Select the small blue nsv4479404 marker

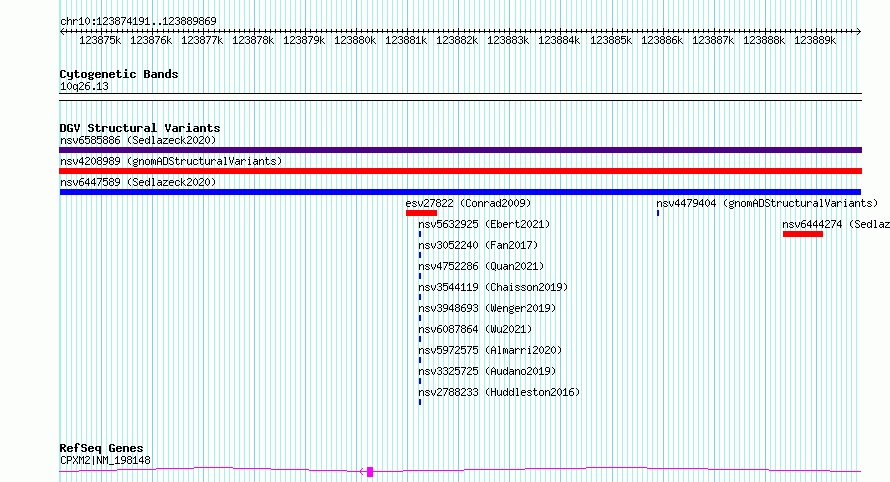click(658, 213)
